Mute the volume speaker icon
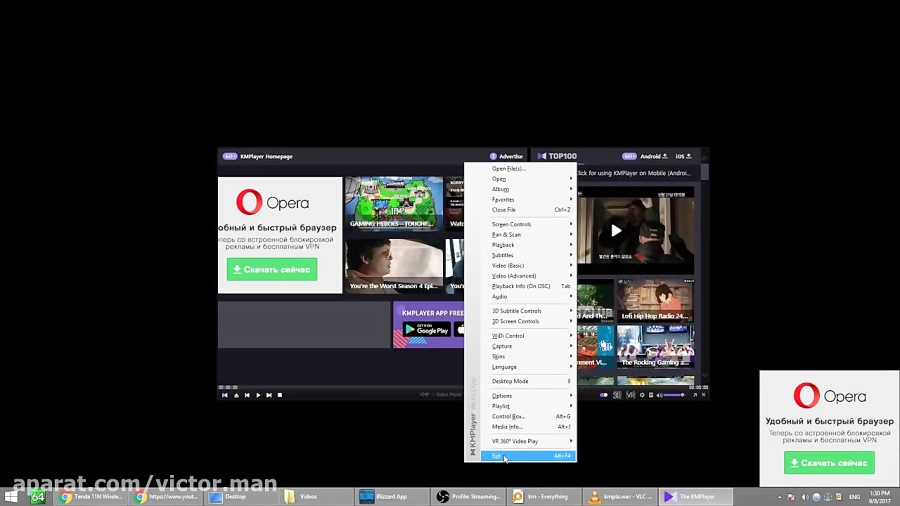The width and height of the screenshot is (900, 506). 660,395
